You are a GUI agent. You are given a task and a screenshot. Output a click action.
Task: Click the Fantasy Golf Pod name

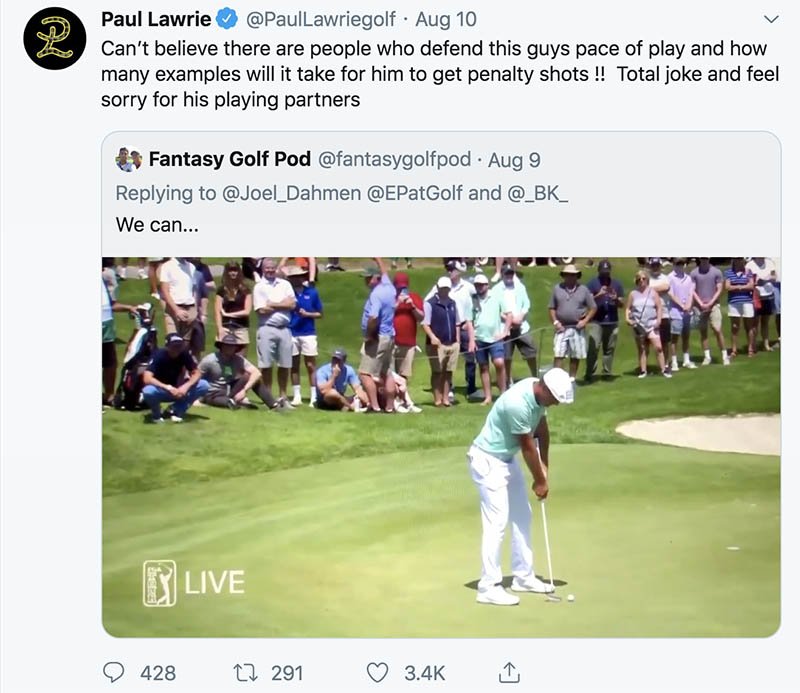pyautogui.click(x=229, y=159)
